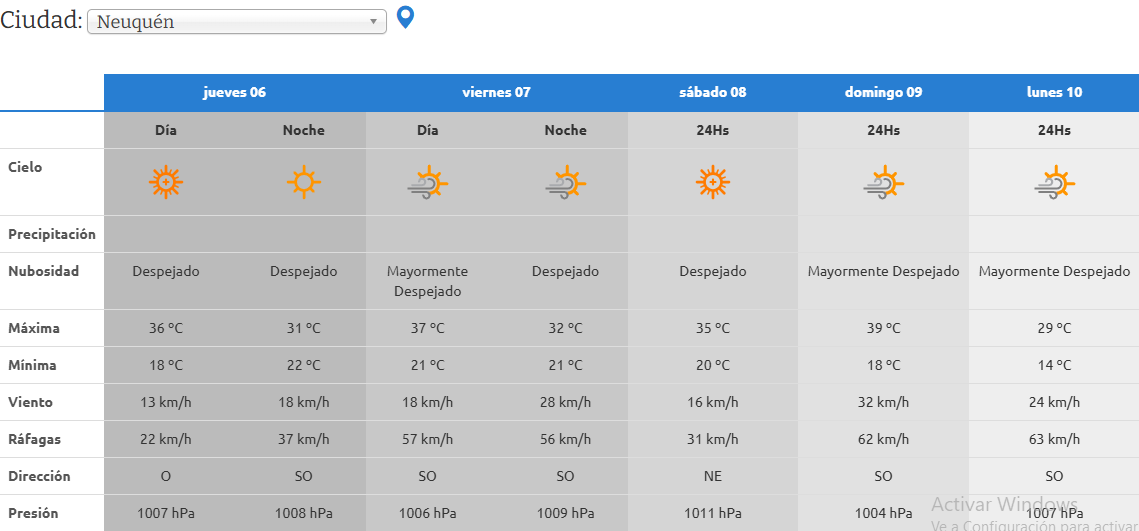Click the sunny icon for jueves Día

(x=166, y=182)
